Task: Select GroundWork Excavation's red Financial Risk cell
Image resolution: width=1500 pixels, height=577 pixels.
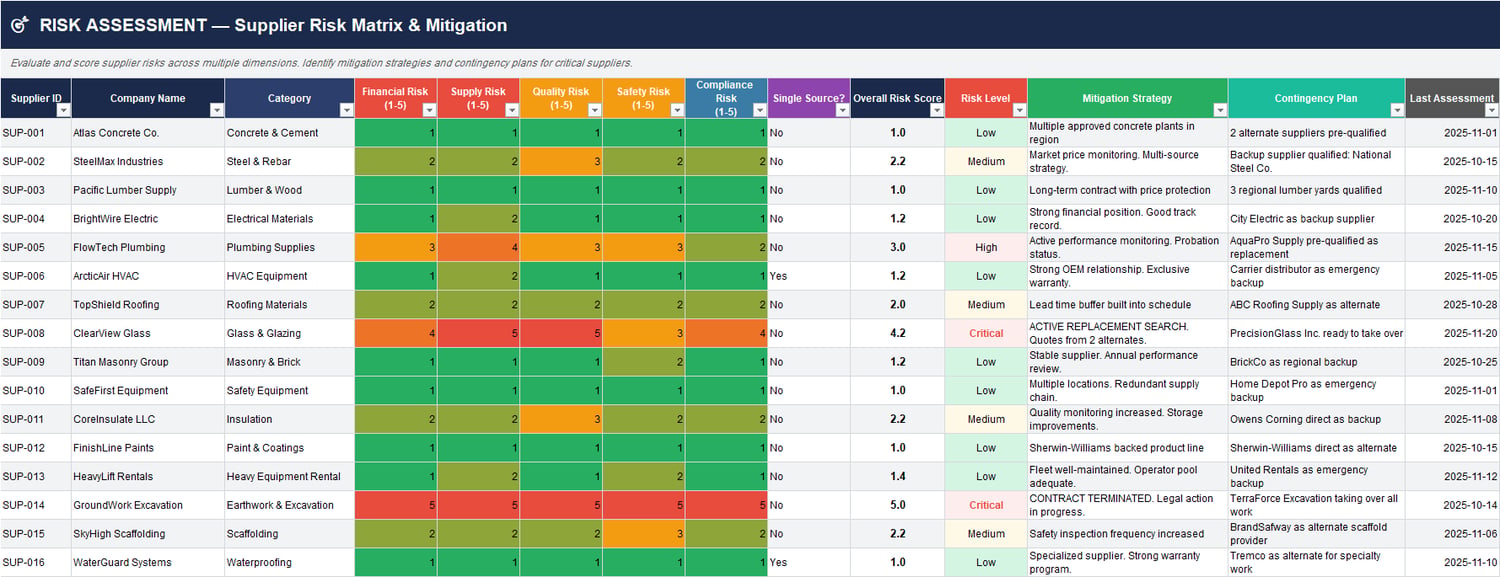Action: pyautogui.click(x=396, y=505)
